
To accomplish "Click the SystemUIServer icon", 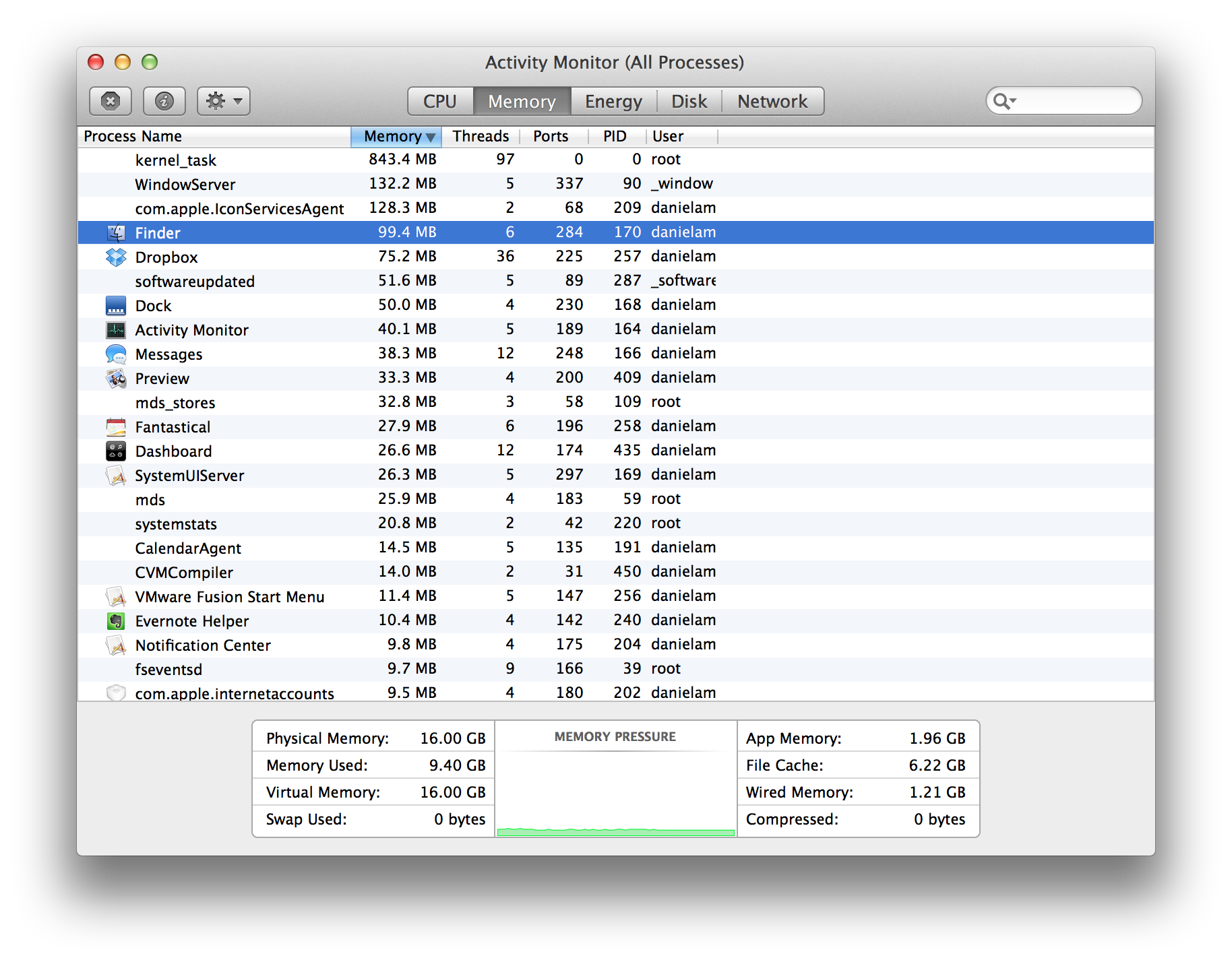I will coord(116,475).
